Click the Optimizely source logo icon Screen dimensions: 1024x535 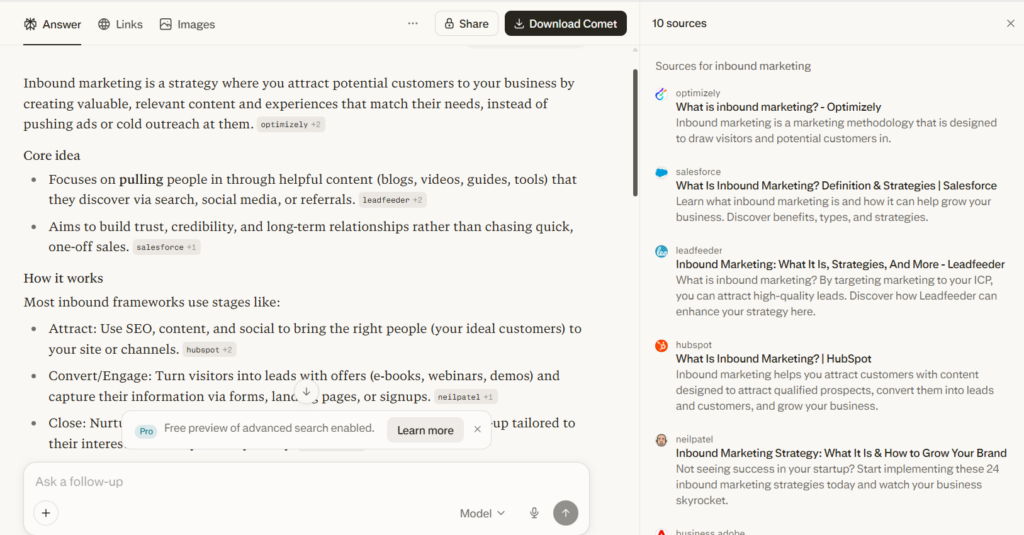[662, 94]
